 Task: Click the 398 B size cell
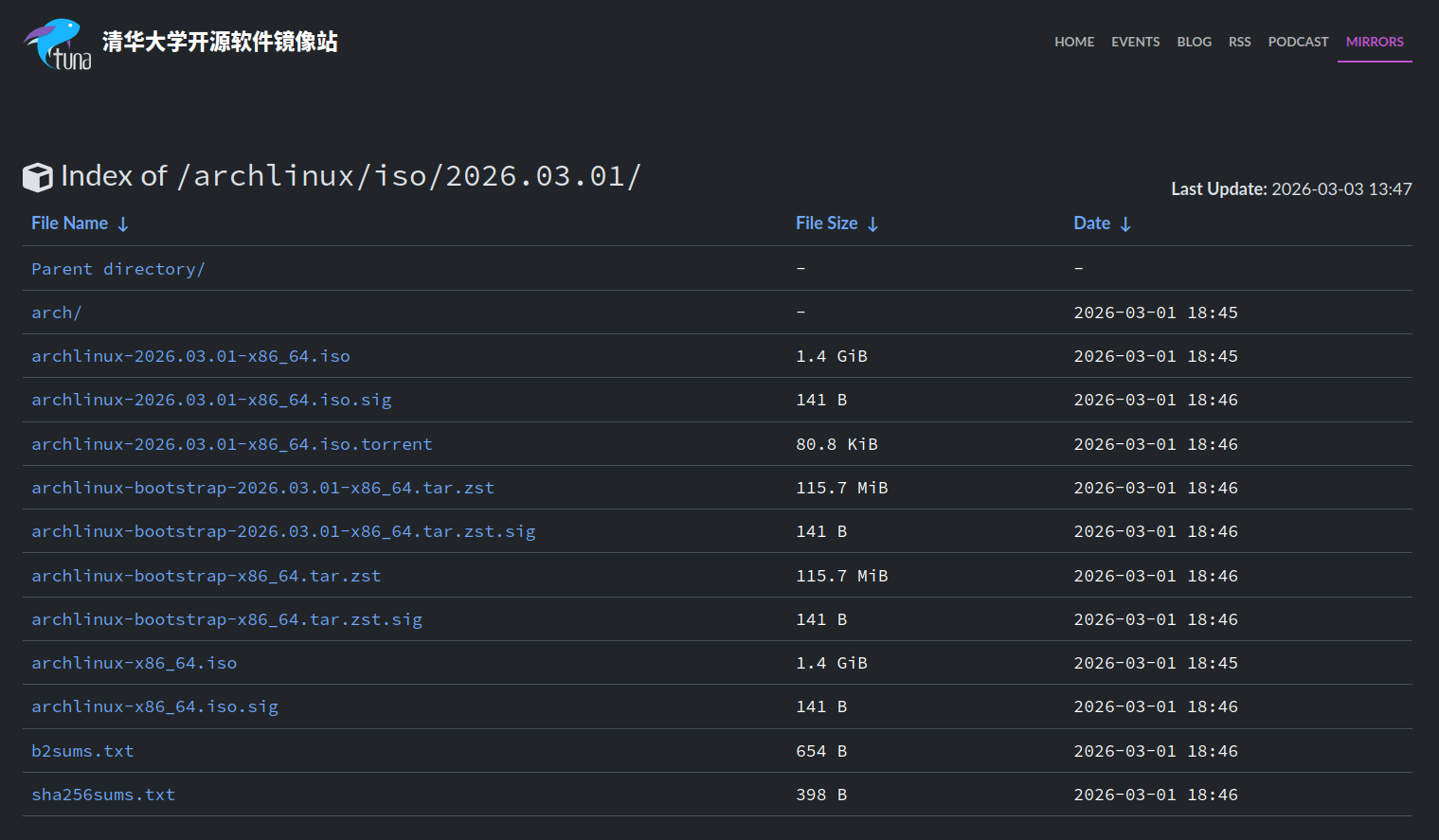point(821,795)
